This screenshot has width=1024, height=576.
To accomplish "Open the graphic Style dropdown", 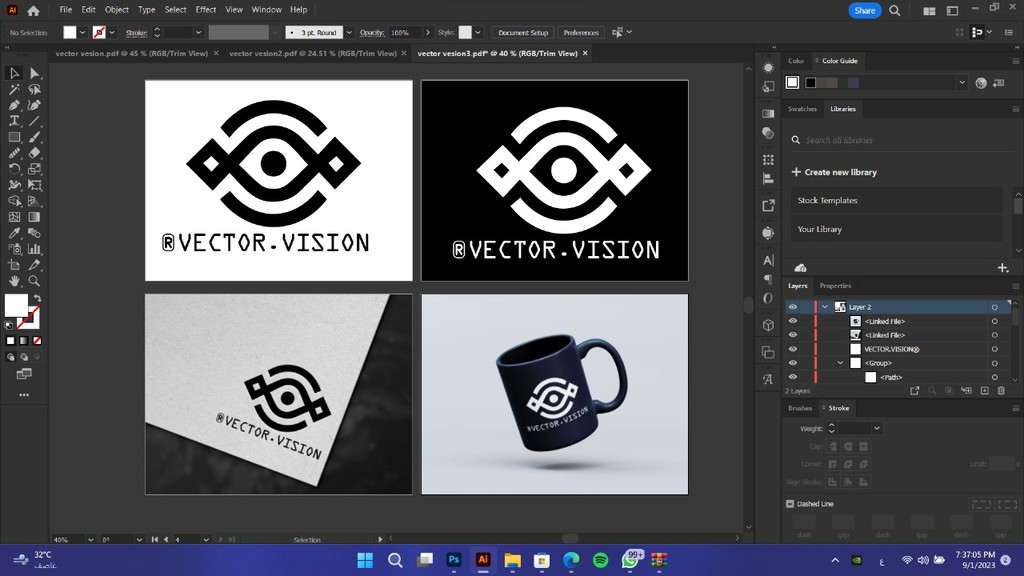I will 478,32.
